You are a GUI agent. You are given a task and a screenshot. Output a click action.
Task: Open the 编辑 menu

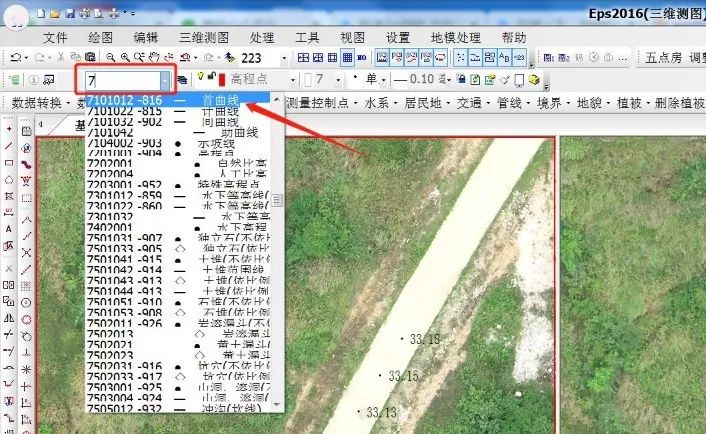145,38
